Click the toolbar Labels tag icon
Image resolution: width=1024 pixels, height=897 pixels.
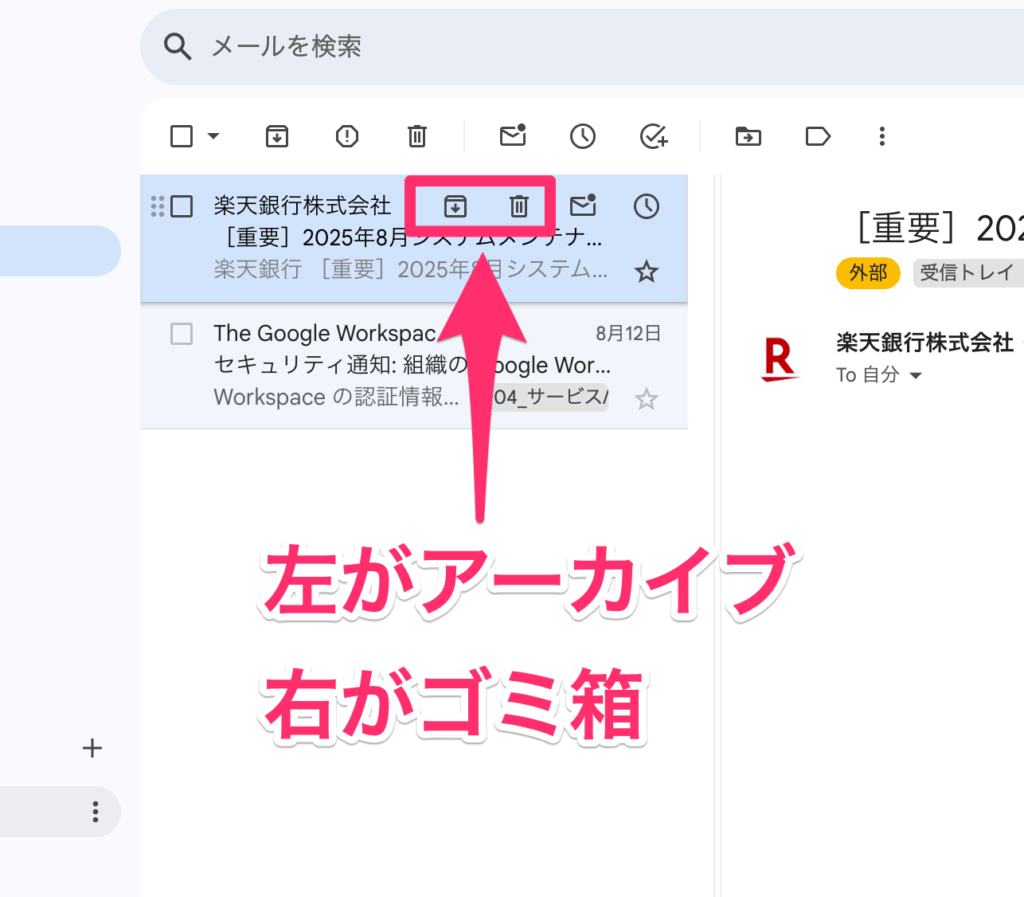tap(818, 136)
